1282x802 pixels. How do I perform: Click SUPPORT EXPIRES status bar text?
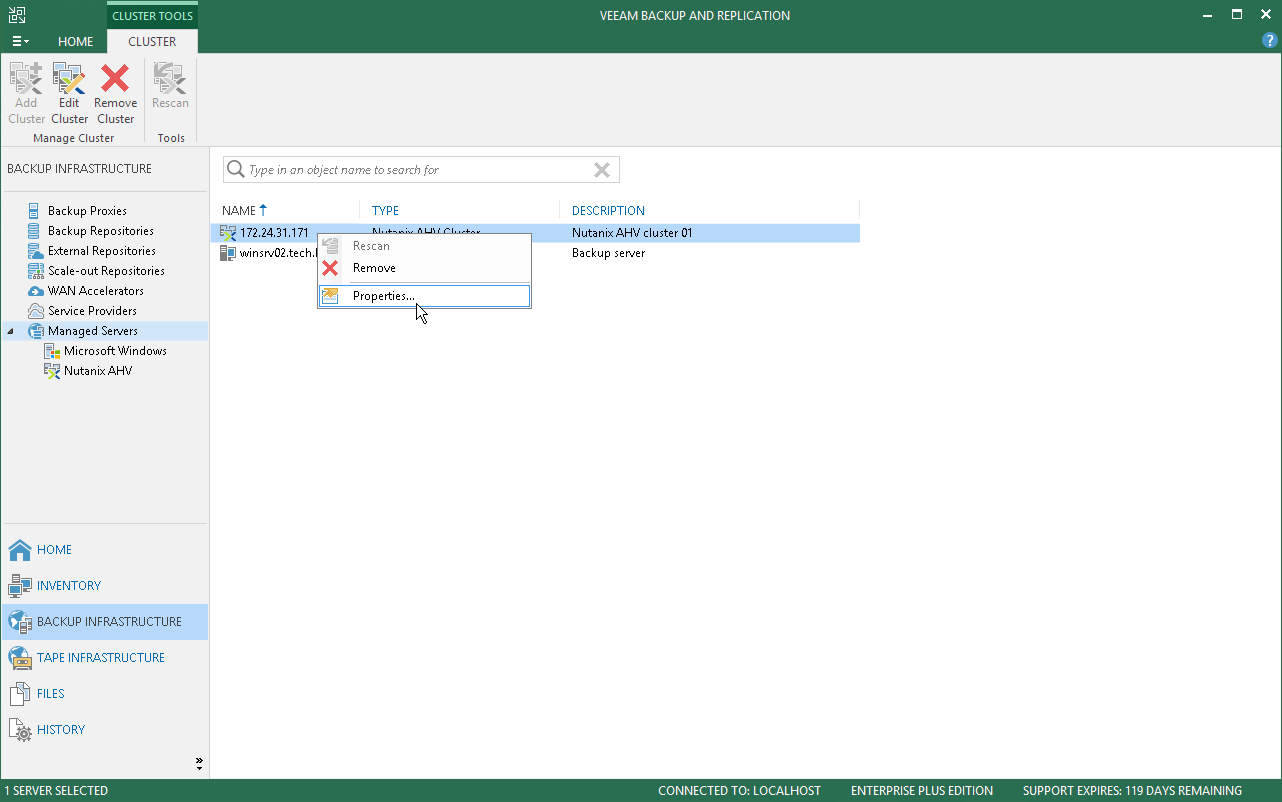pyautogui.click(x=1132, y=791)
